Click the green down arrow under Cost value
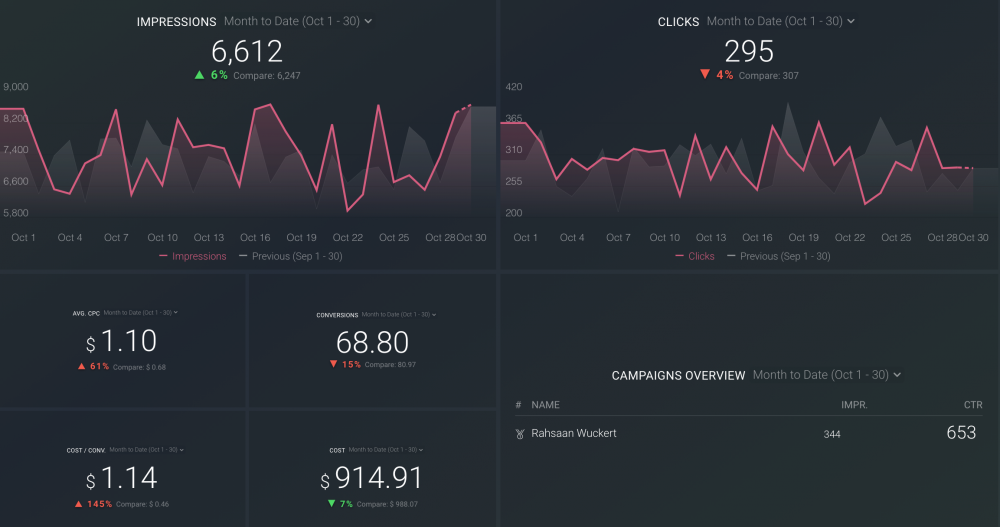The image size is (1000, 527). [x=331, y=504]
